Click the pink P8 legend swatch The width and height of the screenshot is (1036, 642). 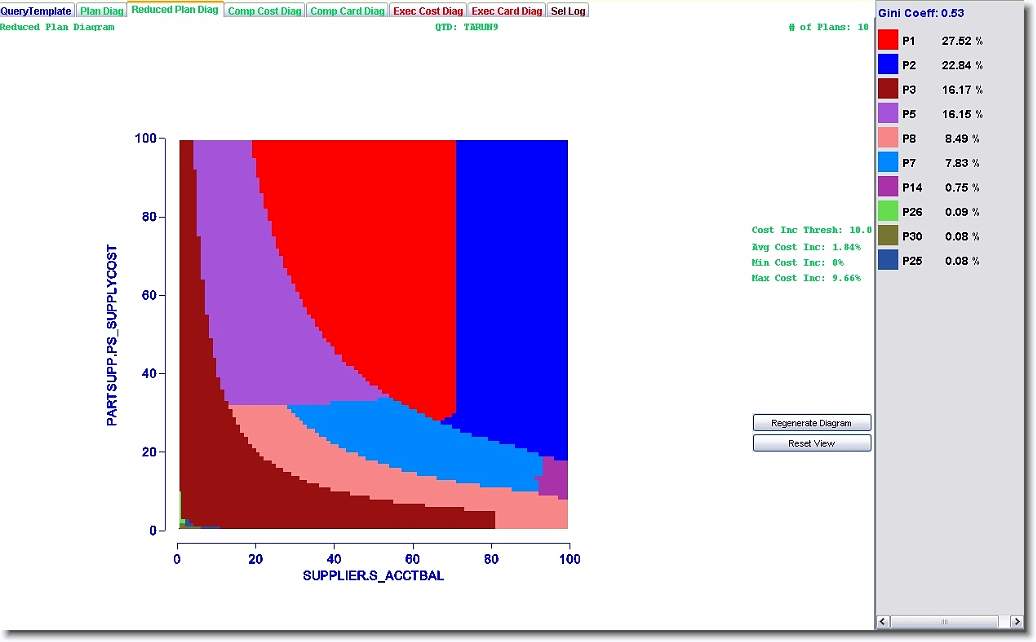[x=888, y=138]
